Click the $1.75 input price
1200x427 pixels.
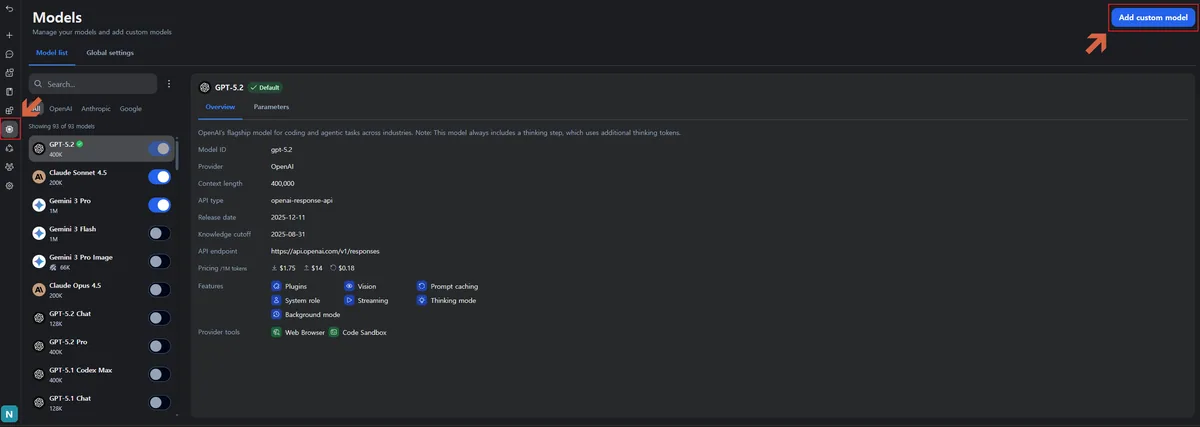click(287, 268)
